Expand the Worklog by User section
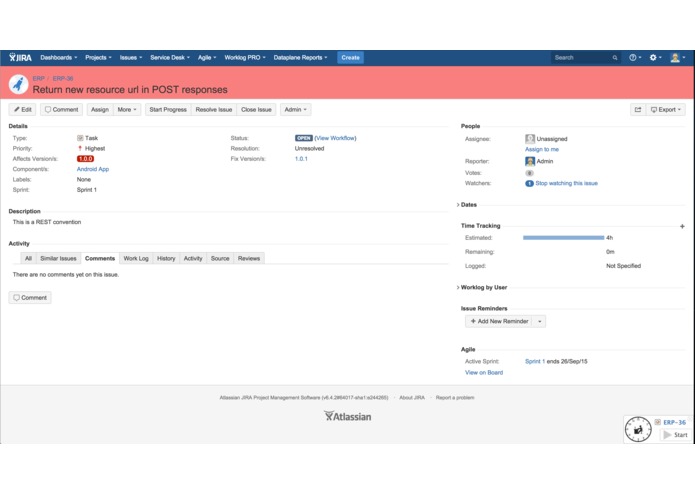 point(482,287)
